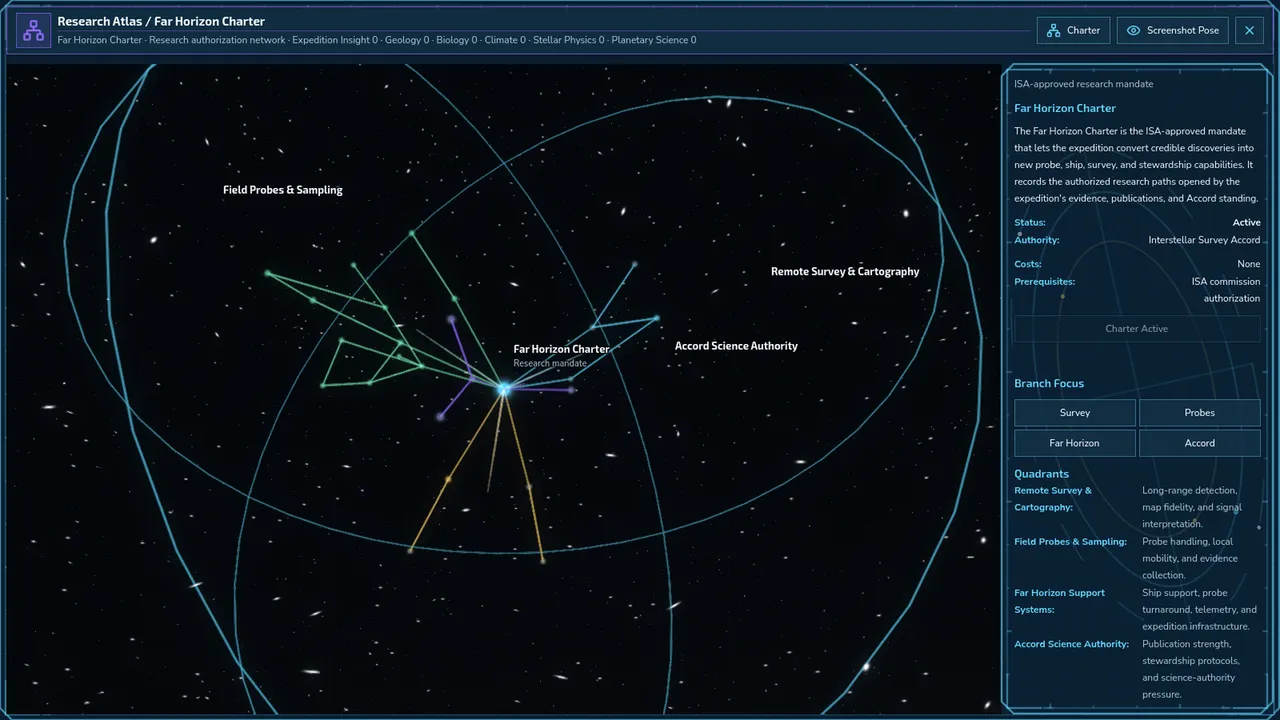Click the Far Horizon Support Systems quadrant entry
Screen dimensions: 1280x720
tap(1137, 610)
